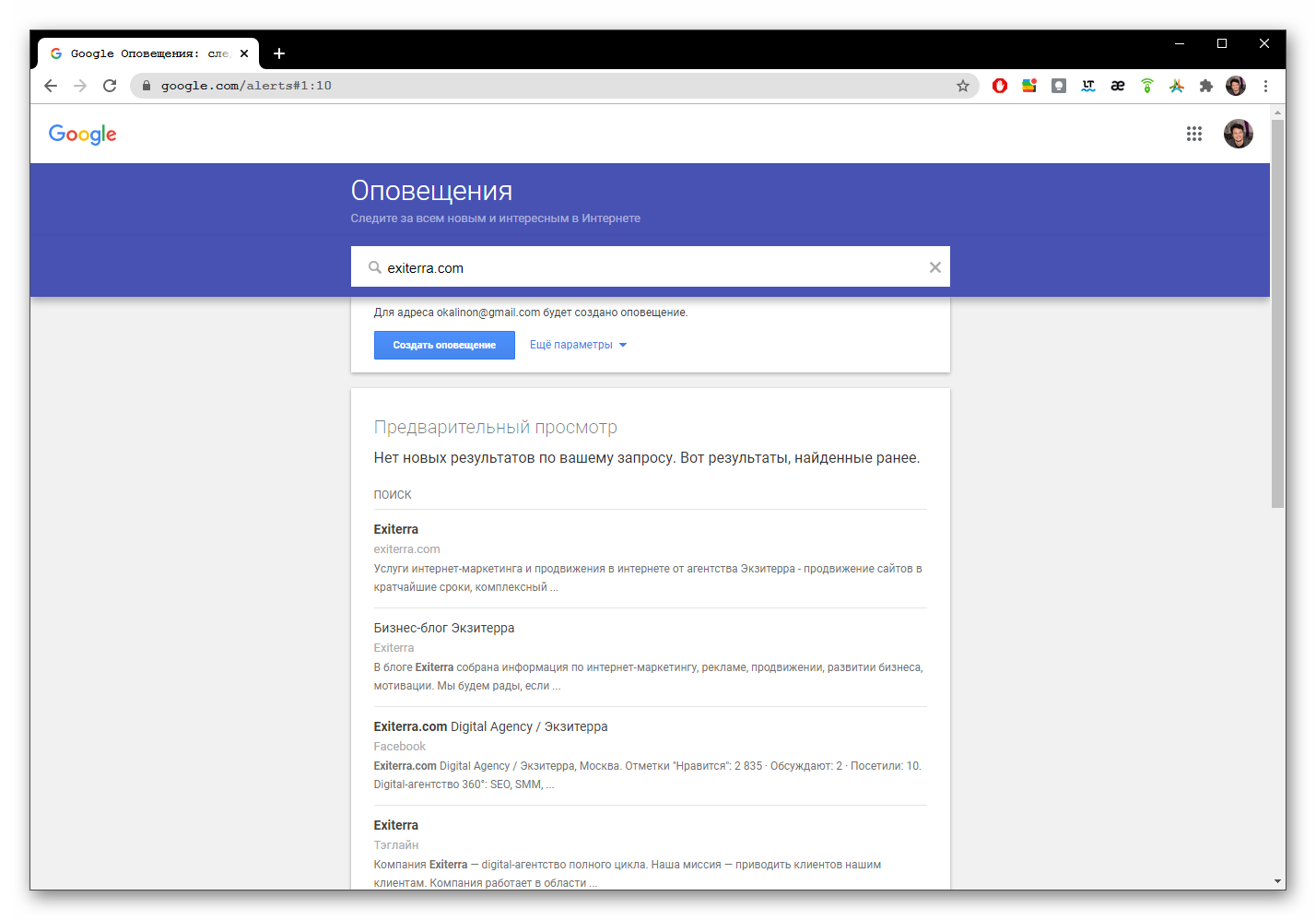The width and height of the screenshot is (1316, 920).
Task: Click the Создать оповещение button
Action: coord(444,345)
